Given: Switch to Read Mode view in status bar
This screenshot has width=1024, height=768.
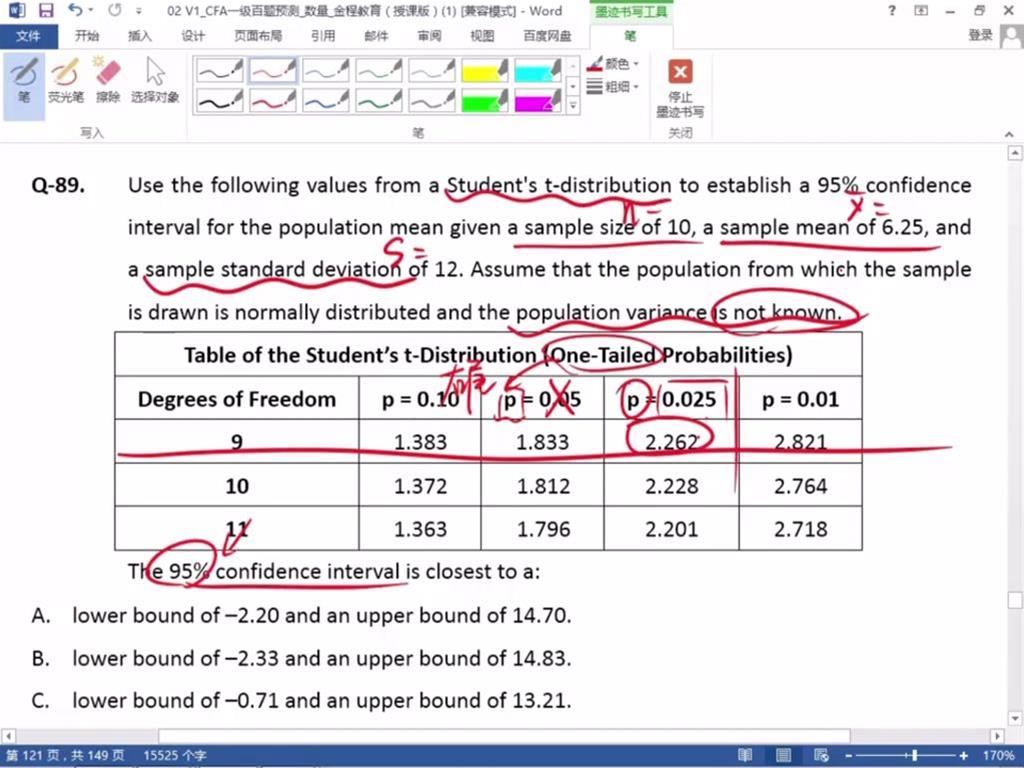Looking at the screenshot, I should click(x=745, y=755).
